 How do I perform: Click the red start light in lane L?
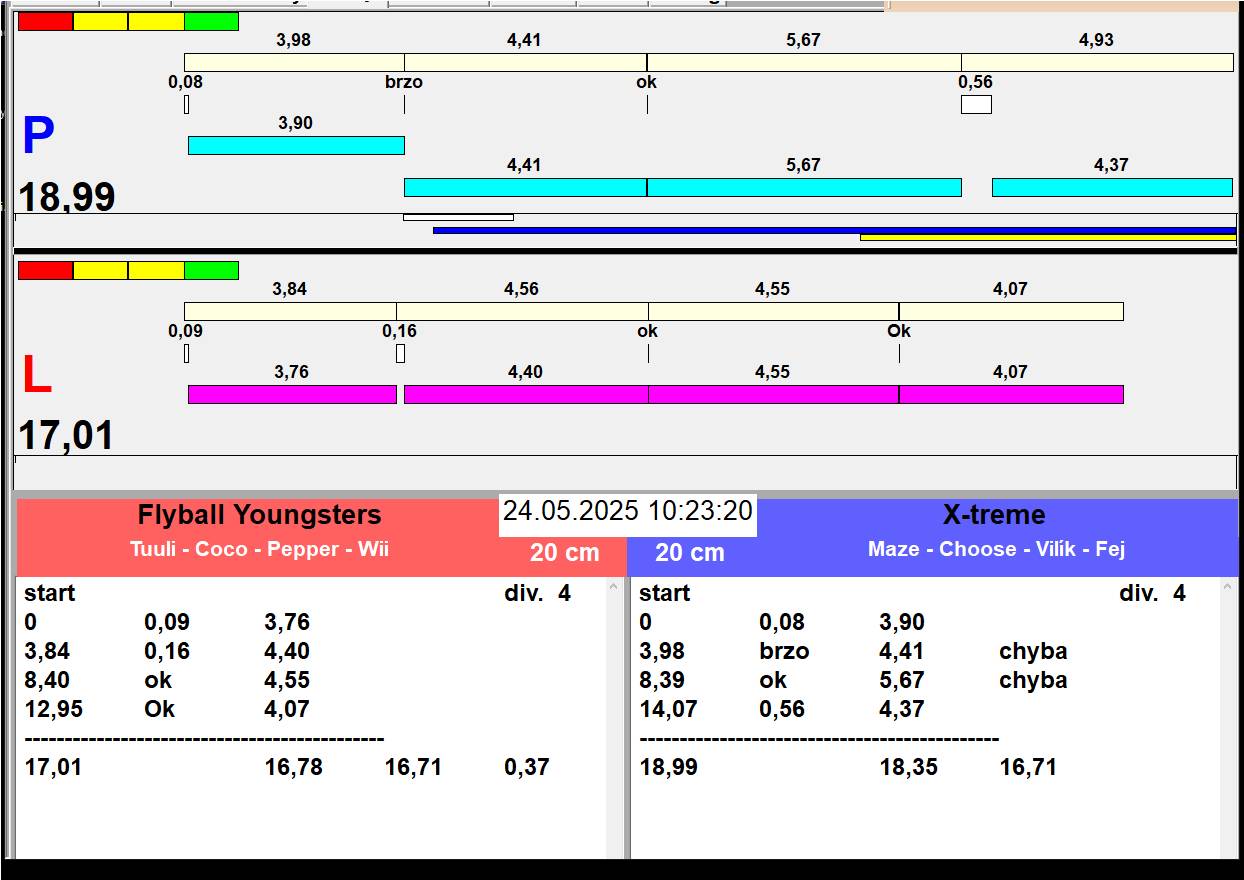coord(45,271)
